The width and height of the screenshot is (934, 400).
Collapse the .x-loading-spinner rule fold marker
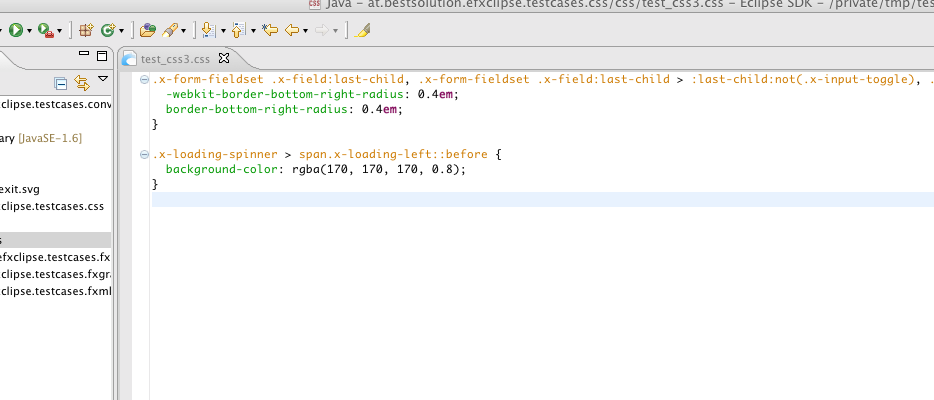tap(146, 155)
